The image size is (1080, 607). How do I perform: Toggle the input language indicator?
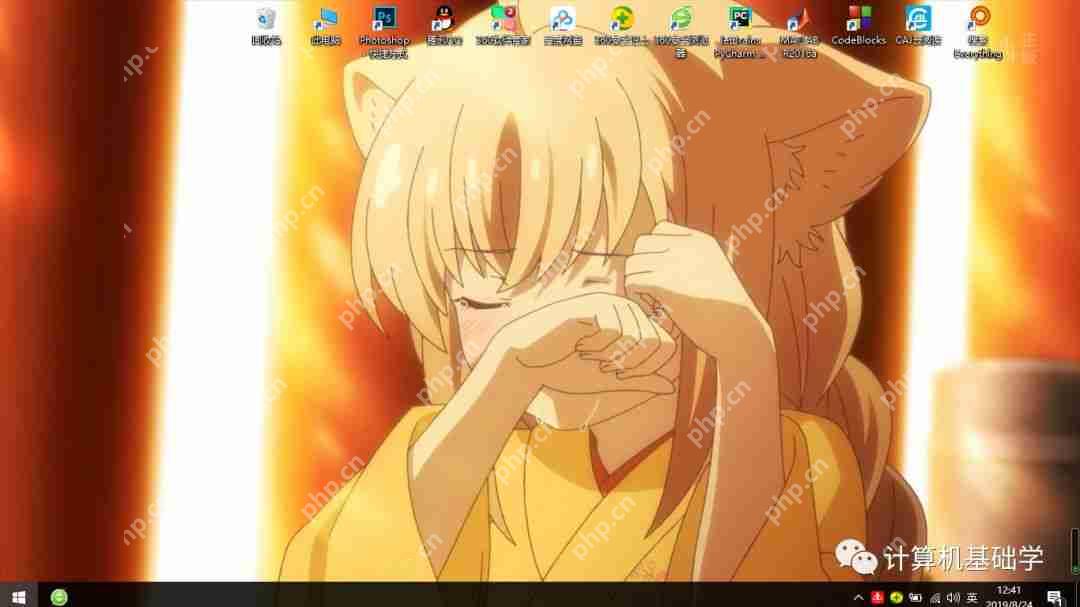tap(972, 597)
